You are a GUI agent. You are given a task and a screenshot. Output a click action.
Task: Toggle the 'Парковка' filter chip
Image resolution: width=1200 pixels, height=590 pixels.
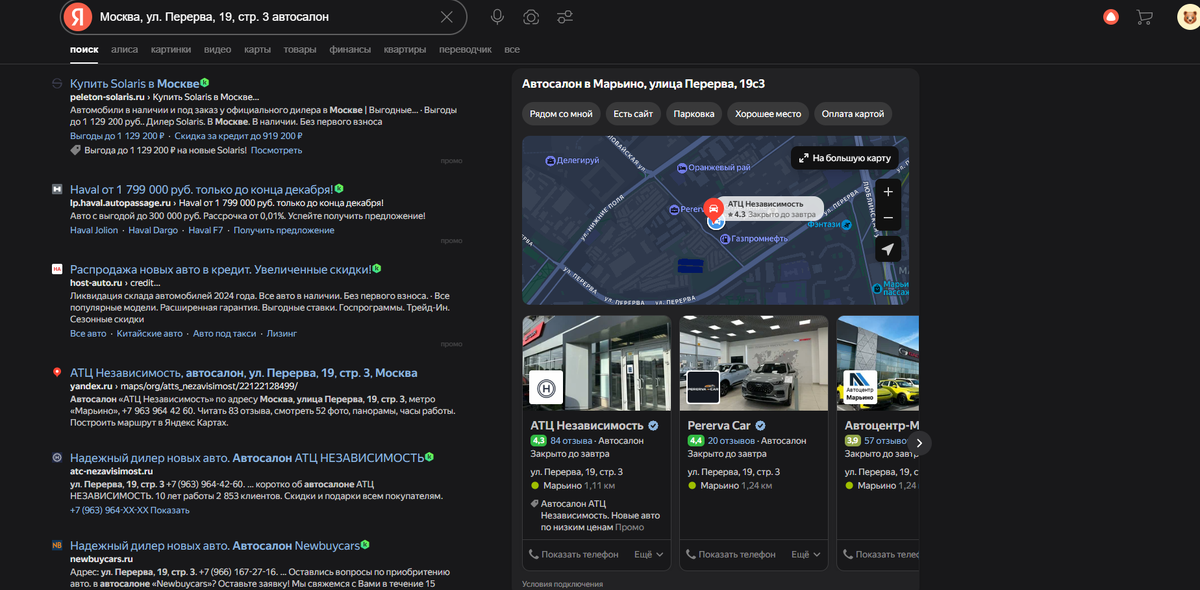point(694,114)
